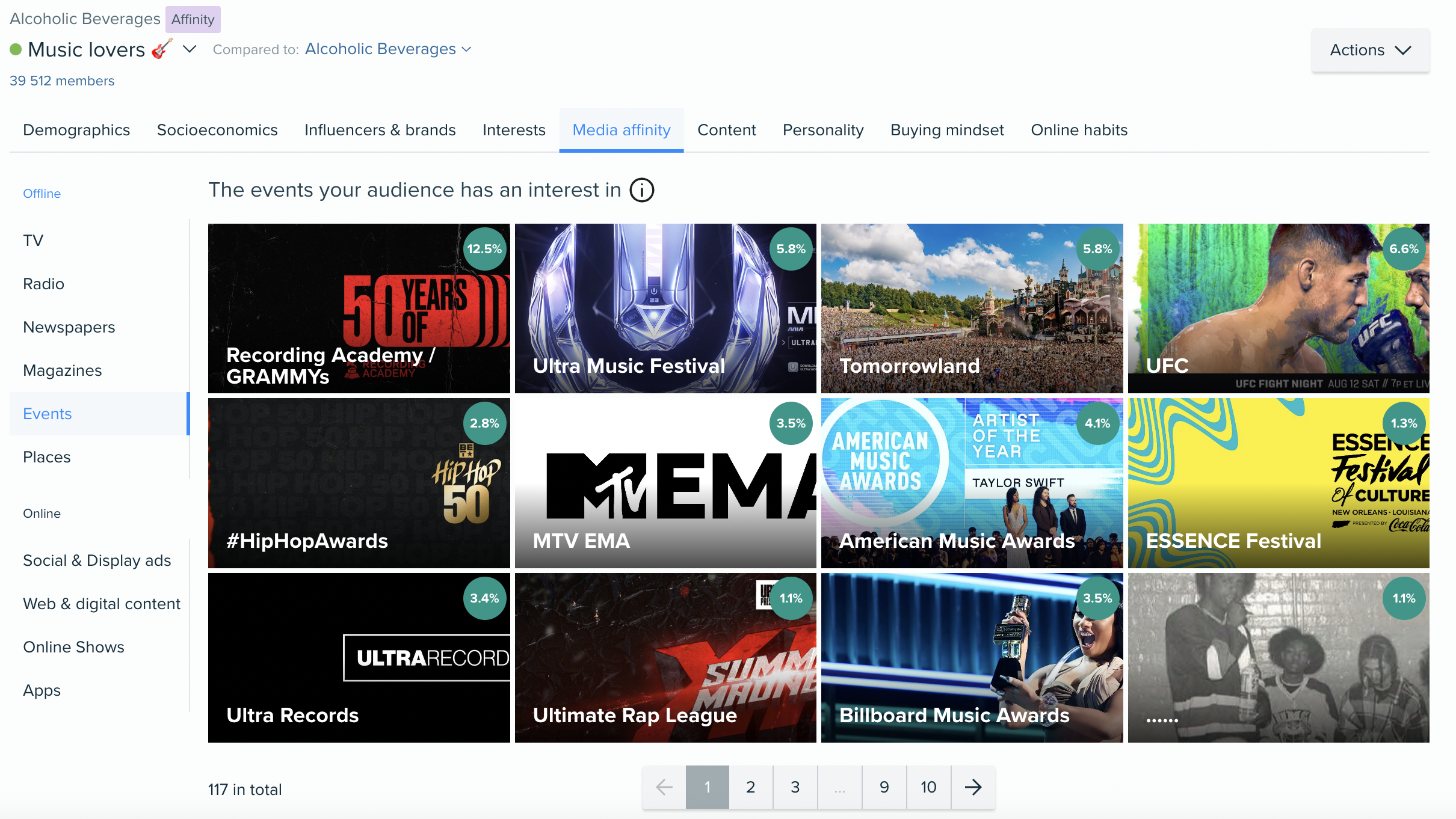Viewport: 1456px width, 819px height.
Task: Open the Tomorrowland event card
Action: [972, 308]
